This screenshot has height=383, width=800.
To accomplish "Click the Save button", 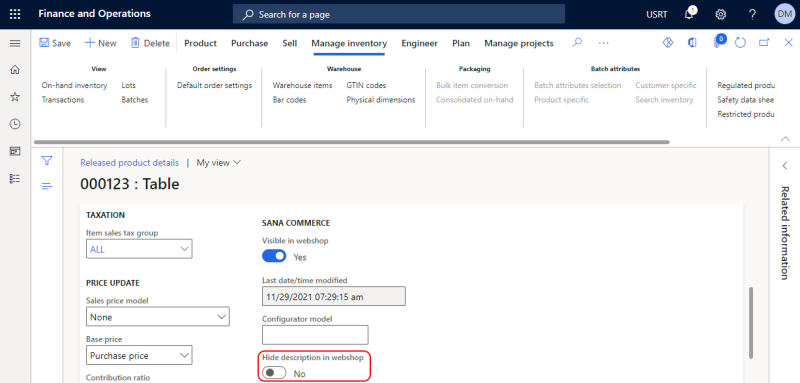I will point(55,43).
